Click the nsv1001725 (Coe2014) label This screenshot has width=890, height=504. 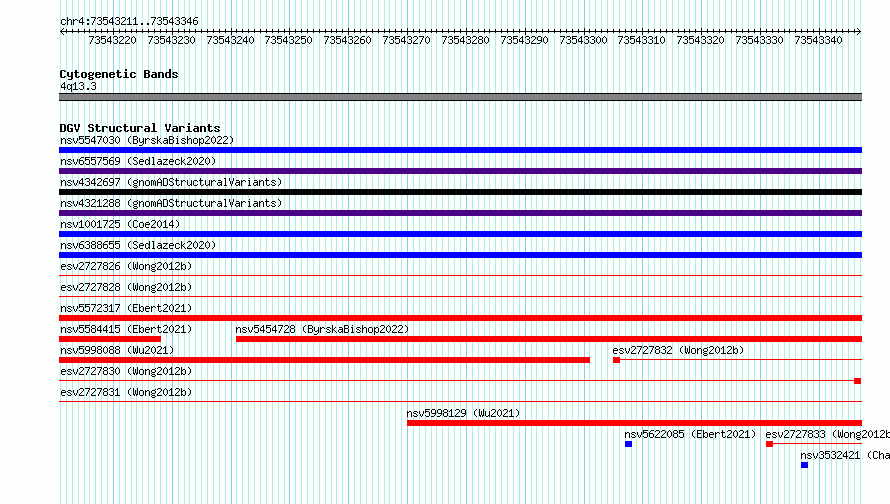[x=120, y=224]
